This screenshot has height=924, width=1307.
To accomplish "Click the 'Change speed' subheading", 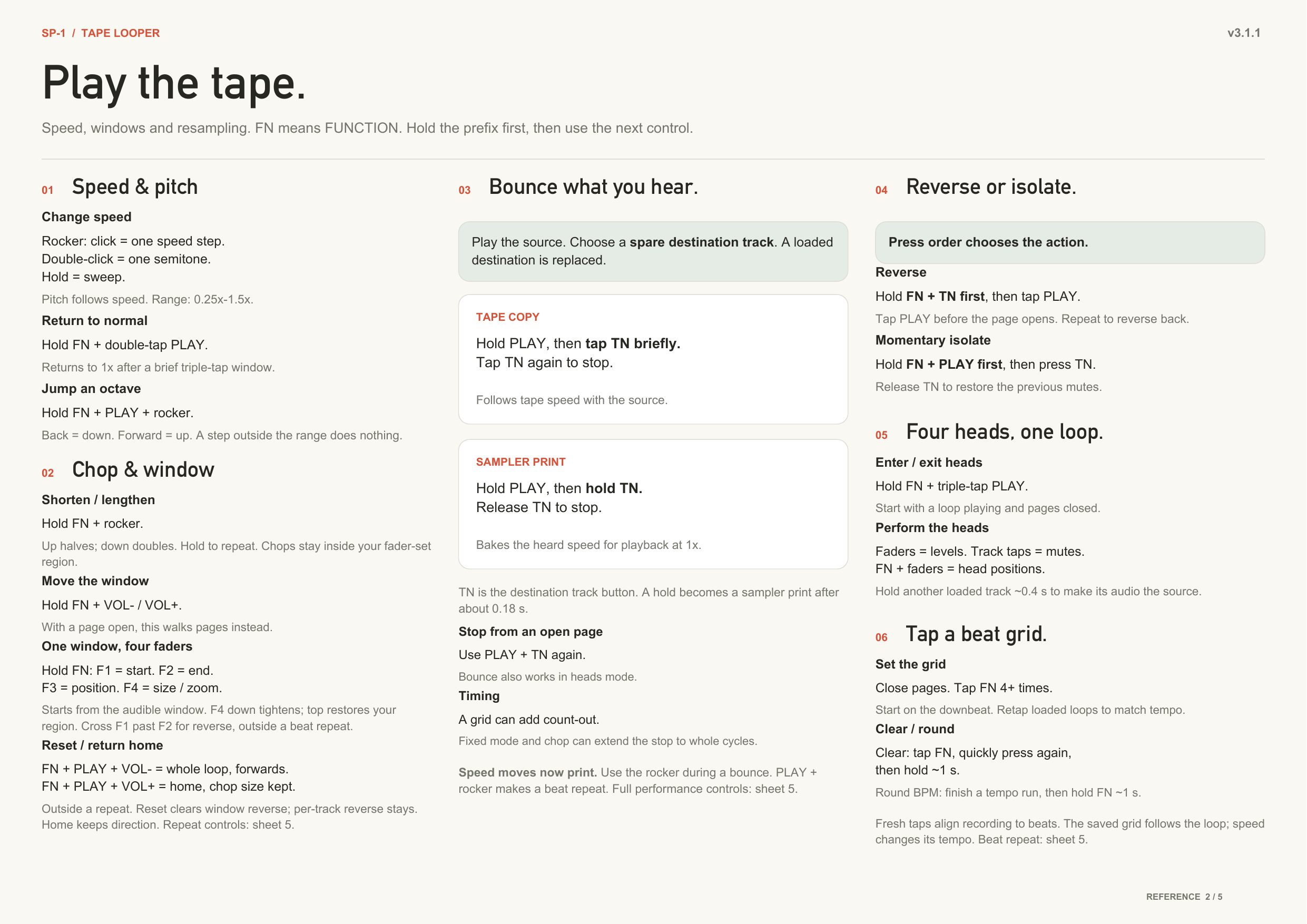I will point(86,217).
